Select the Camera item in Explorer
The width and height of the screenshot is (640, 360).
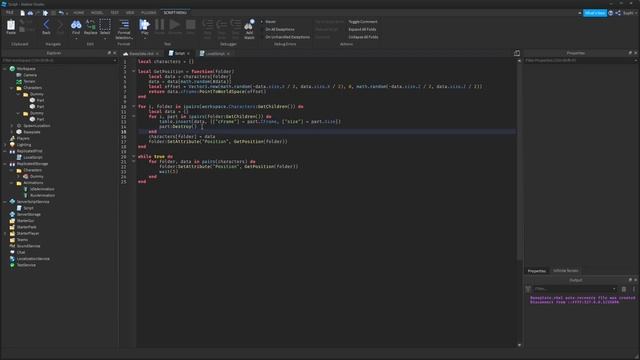click(x=30, y=75)
